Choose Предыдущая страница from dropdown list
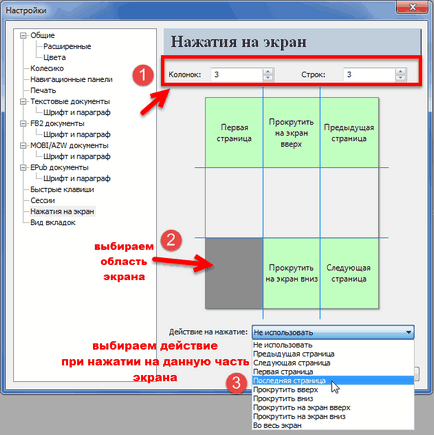The height and width of the screenshot is (435, 434). 333,354
